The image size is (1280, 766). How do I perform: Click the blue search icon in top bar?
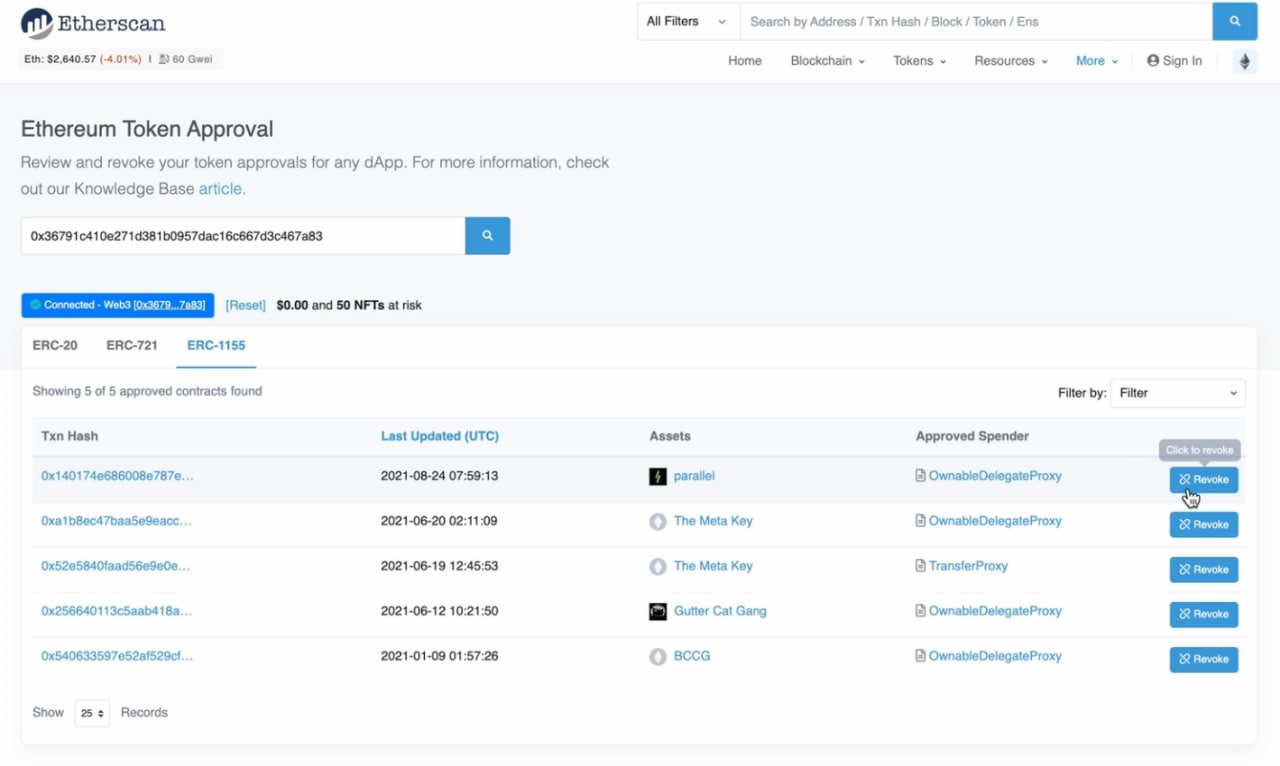click(x=1234, y=21)
